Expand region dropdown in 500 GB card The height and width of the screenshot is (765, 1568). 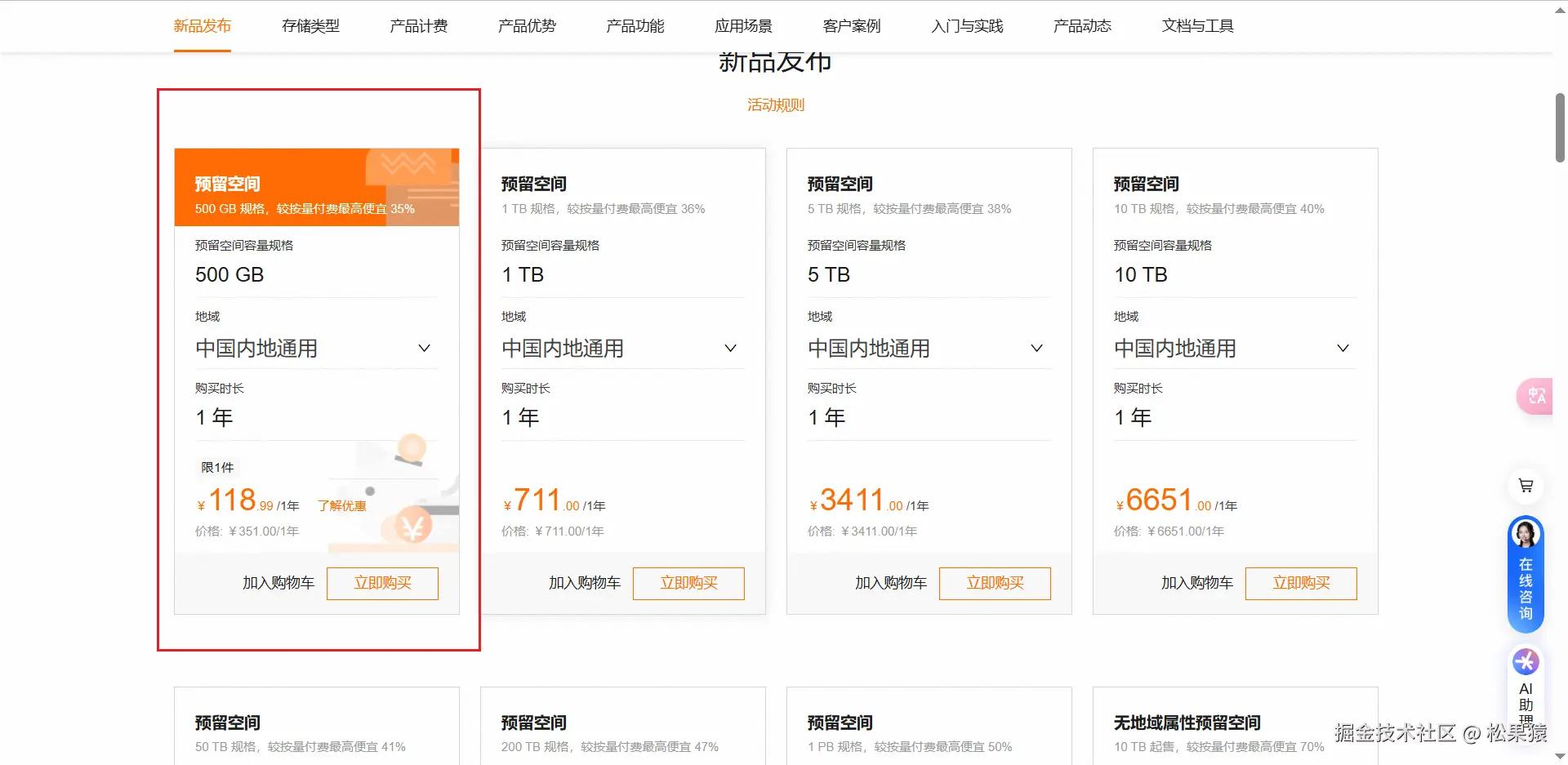pyautogui.click(x=317, y=349)
